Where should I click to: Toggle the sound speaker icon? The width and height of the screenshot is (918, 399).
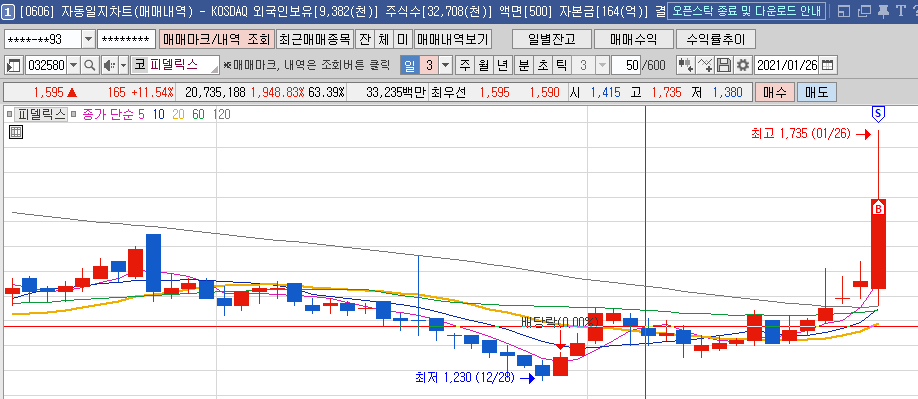pyautogui.click(x=109, y=65)
